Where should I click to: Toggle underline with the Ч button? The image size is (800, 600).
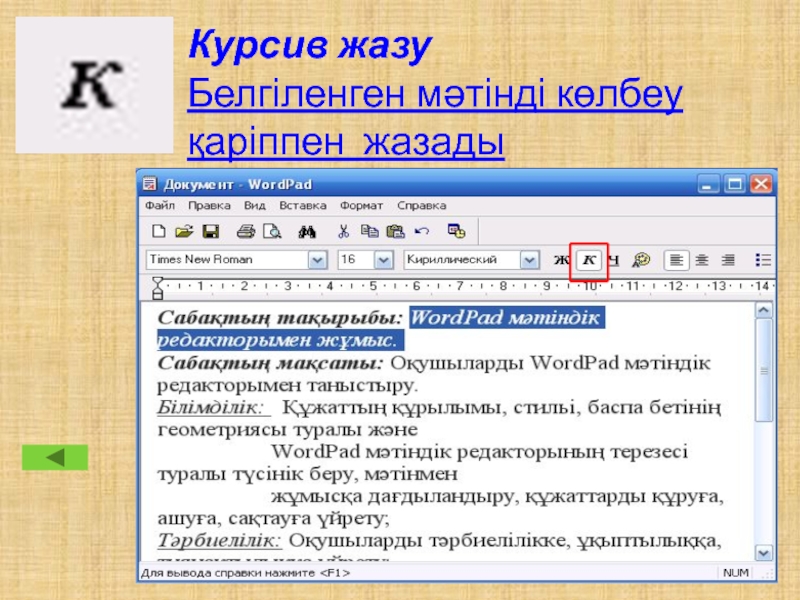[614, 260]
